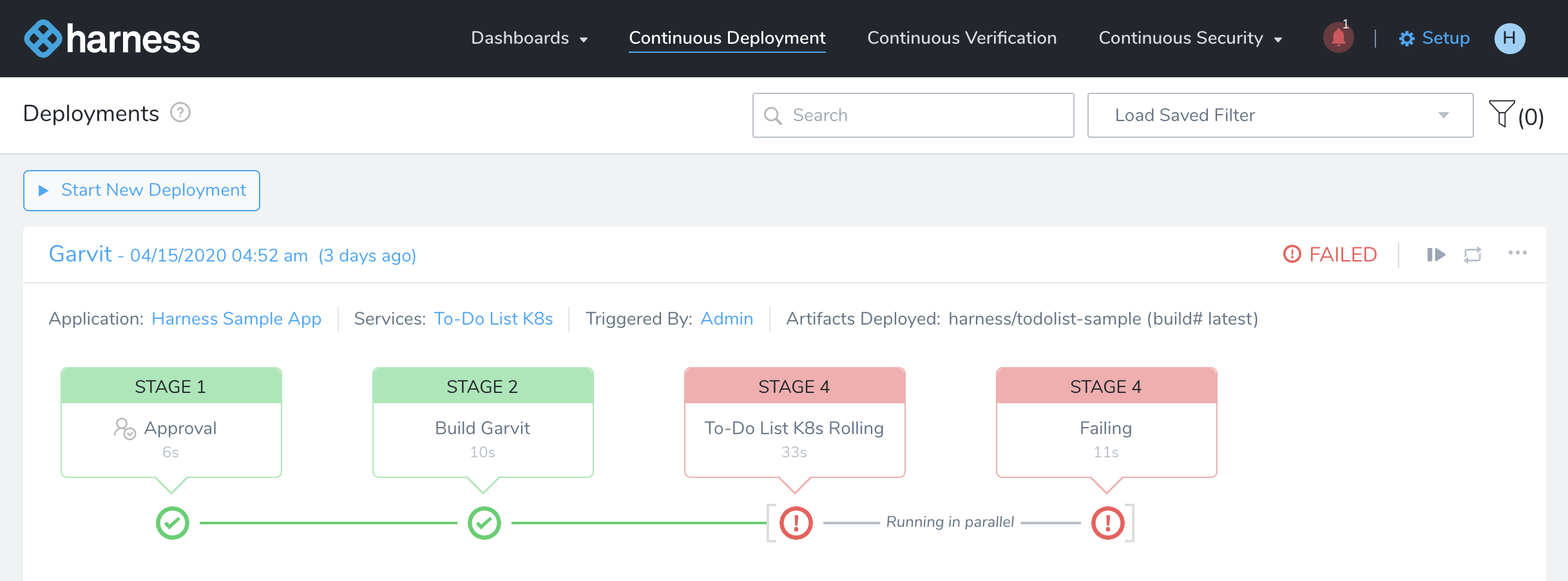Click the Build Garvit success checkmark node

484,523
